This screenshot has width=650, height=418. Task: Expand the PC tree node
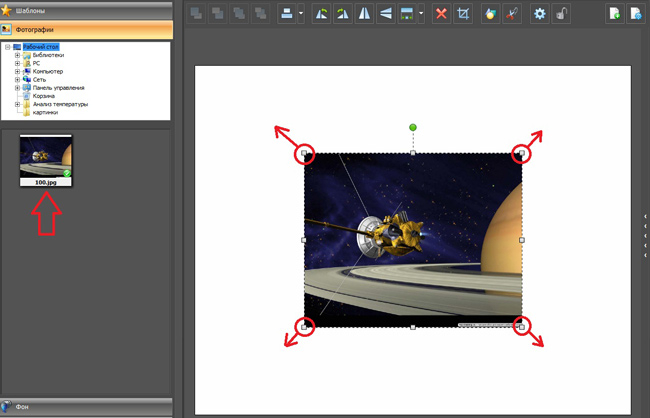[17, 63]
